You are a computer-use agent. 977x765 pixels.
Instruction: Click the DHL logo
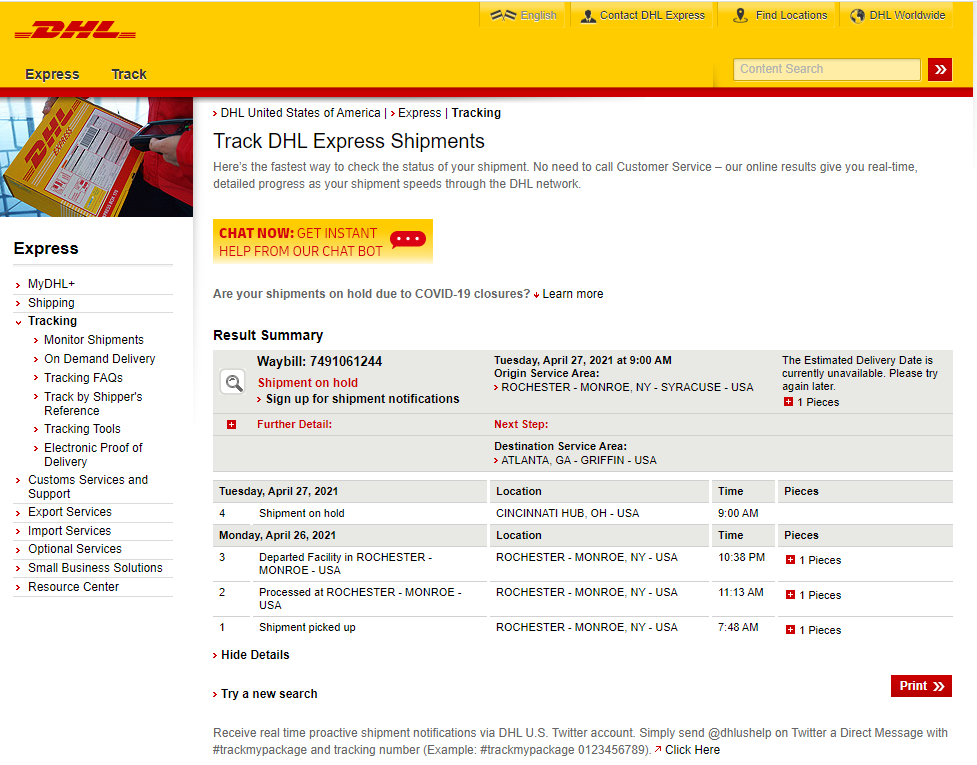(x=73, y=29)
